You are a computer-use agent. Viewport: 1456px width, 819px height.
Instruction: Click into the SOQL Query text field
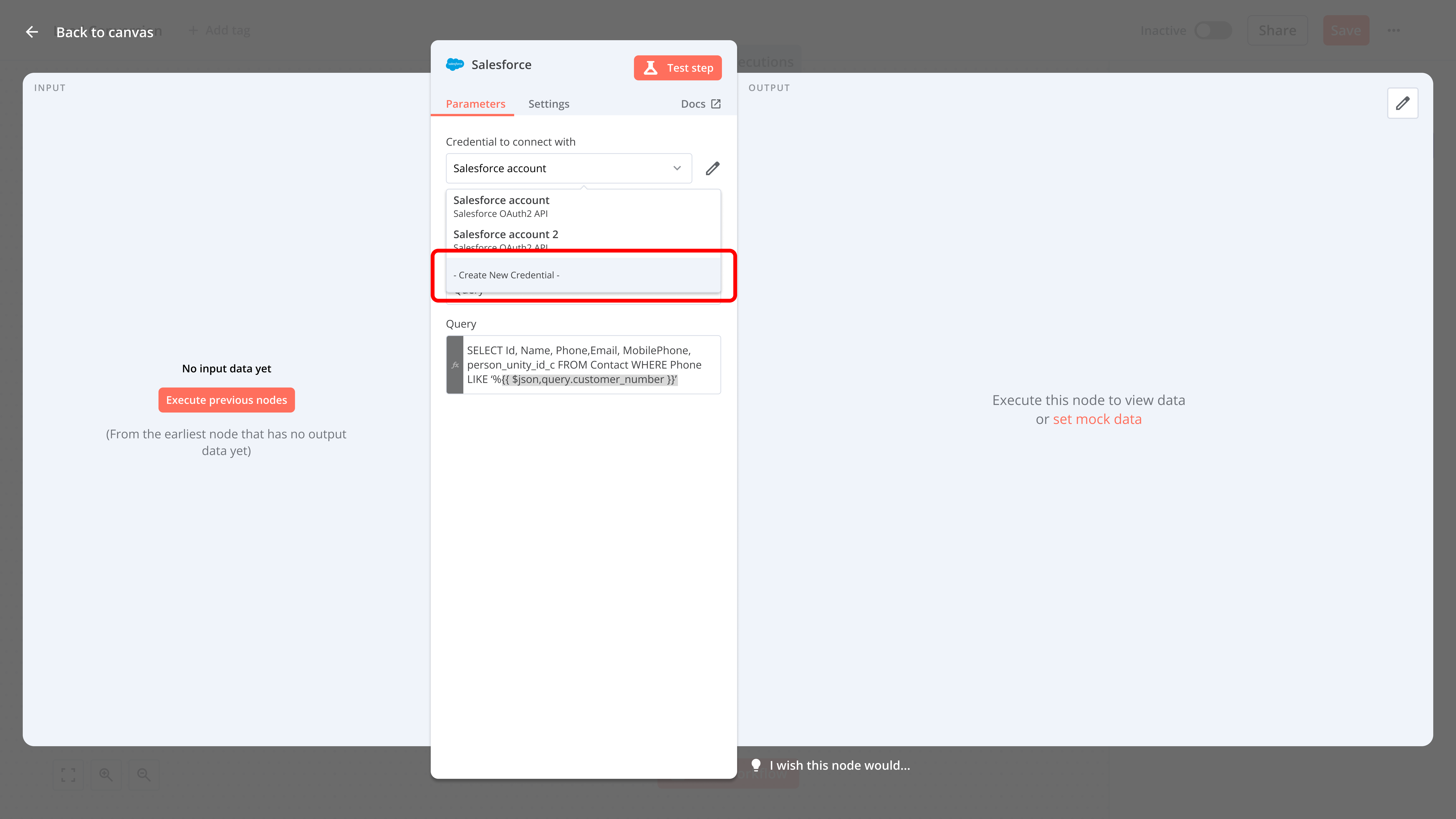coord(592,365)
